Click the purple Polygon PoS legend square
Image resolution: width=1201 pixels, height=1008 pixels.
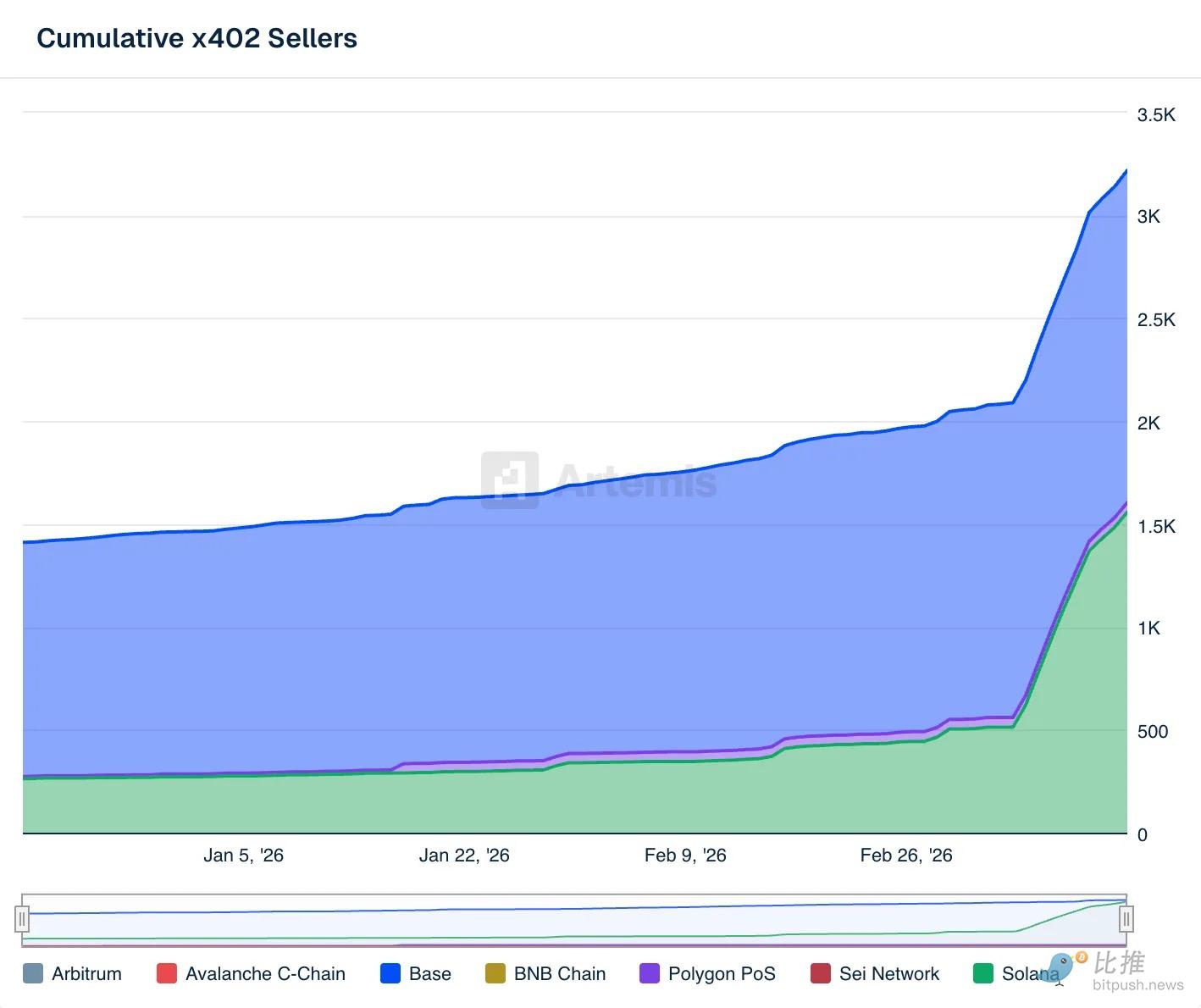pos(650,973)
